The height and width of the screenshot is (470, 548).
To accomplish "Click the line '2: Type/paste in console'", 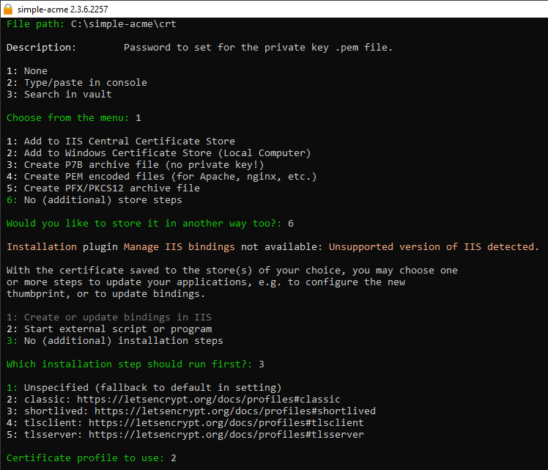I will 77,83.
